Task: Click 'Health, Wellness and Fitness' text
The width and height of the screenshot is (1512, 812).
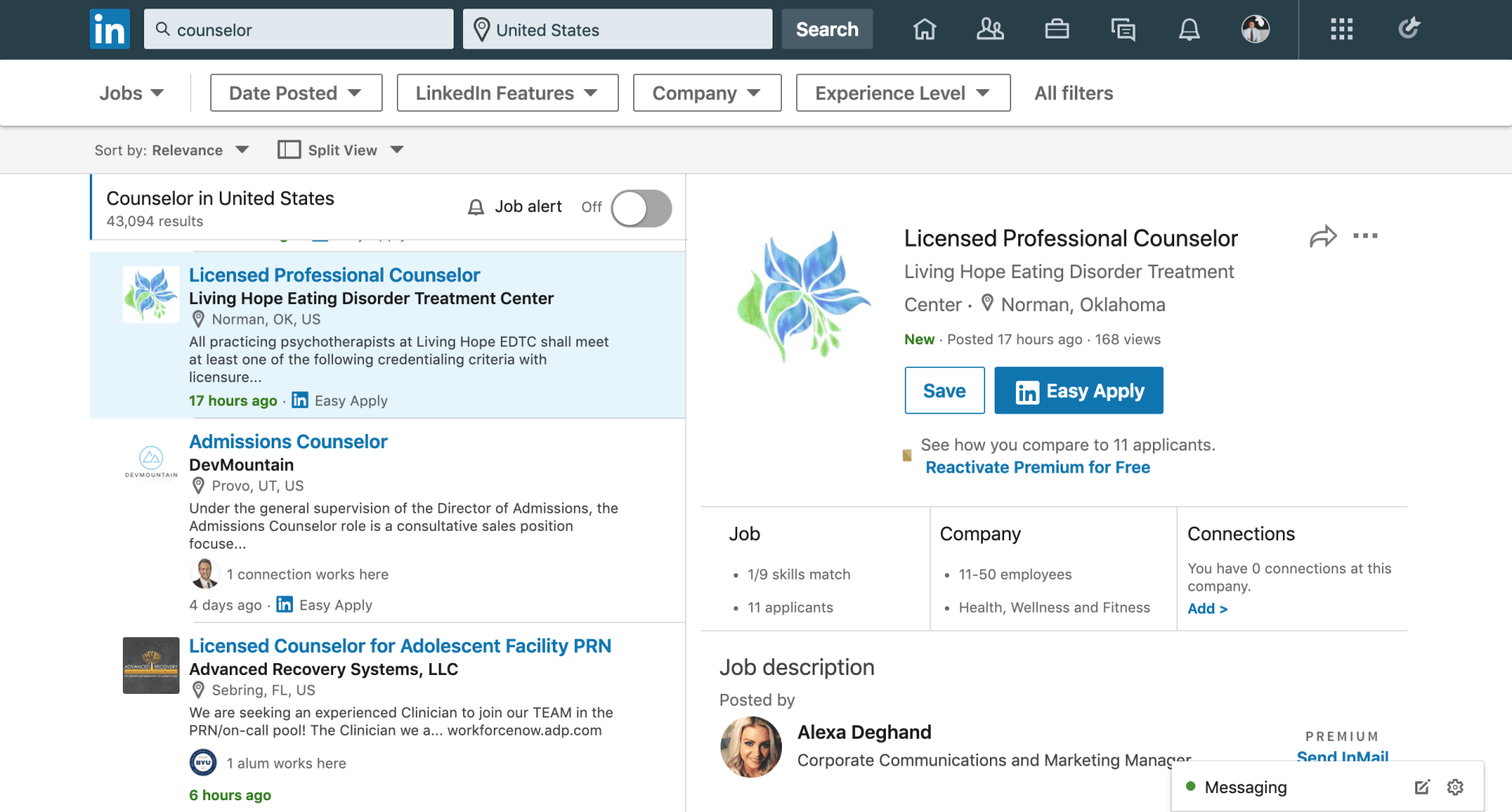Action: [x=1054, y=607]
